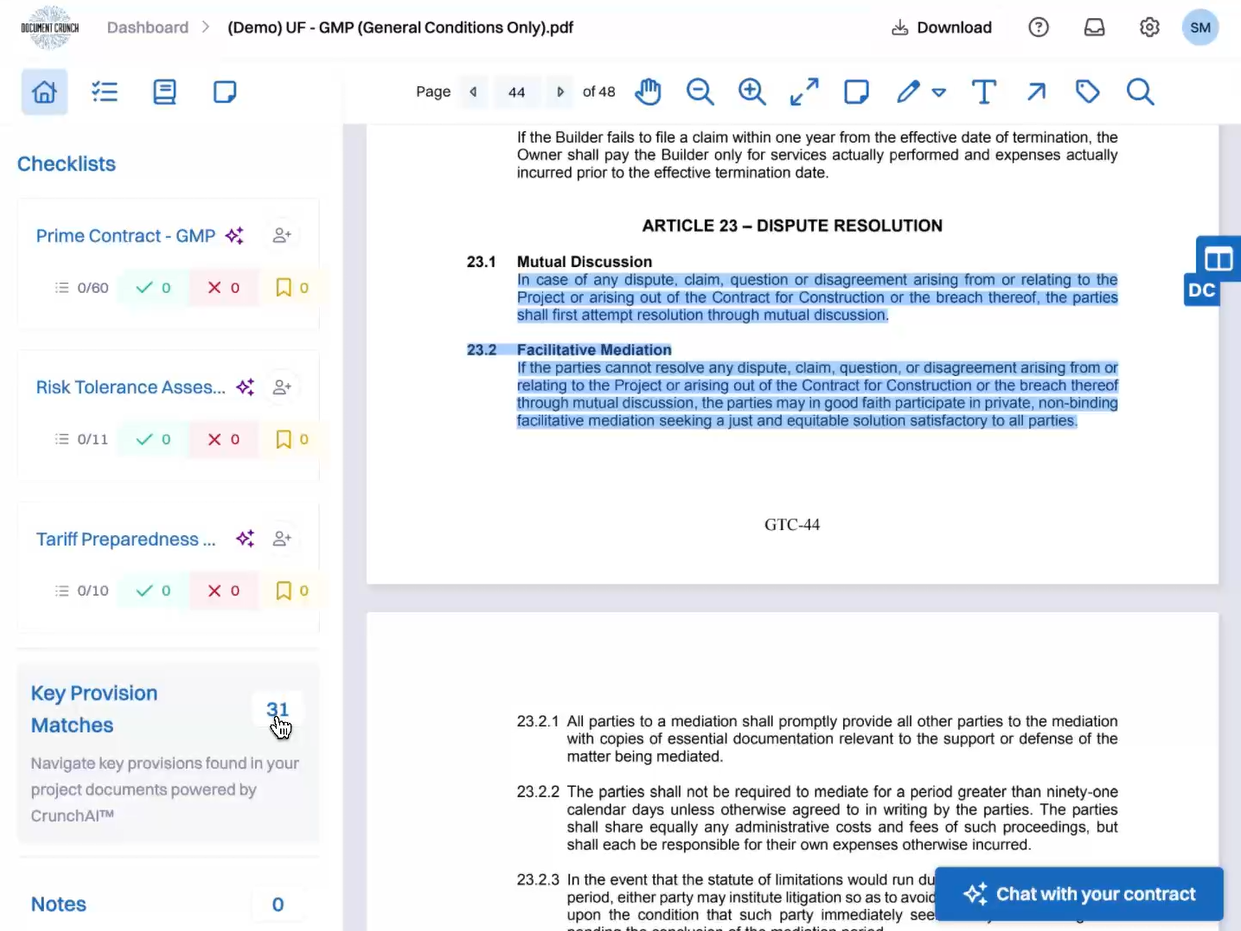Toggle fullscreen expand arrows icon
Screen dimensions: 1241x931
click(x=804, y=92)
